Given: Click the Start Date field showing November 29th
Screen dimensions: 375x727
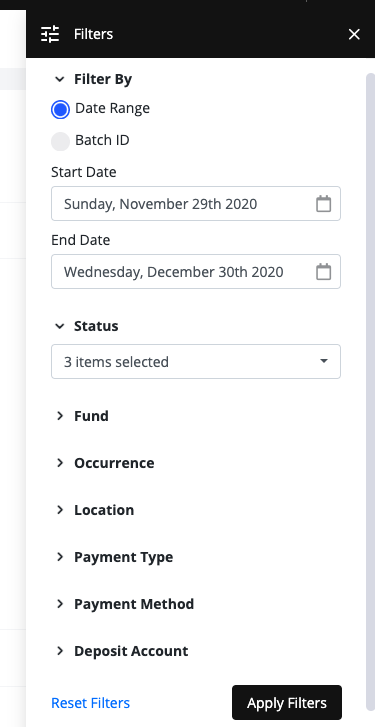Looking at the screenshot, I should [196, 204].
